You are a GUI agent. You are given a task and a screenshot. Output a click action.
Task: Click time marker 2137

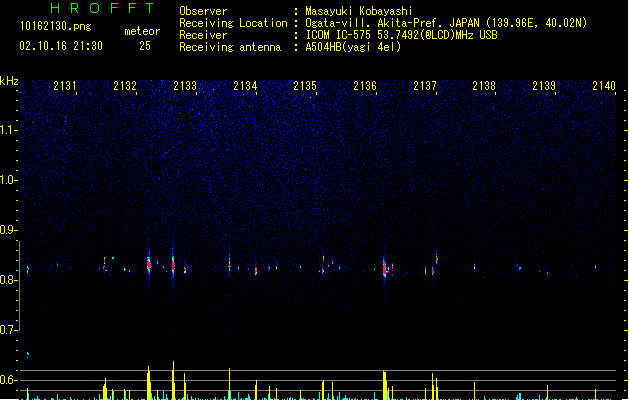[424, 86]
